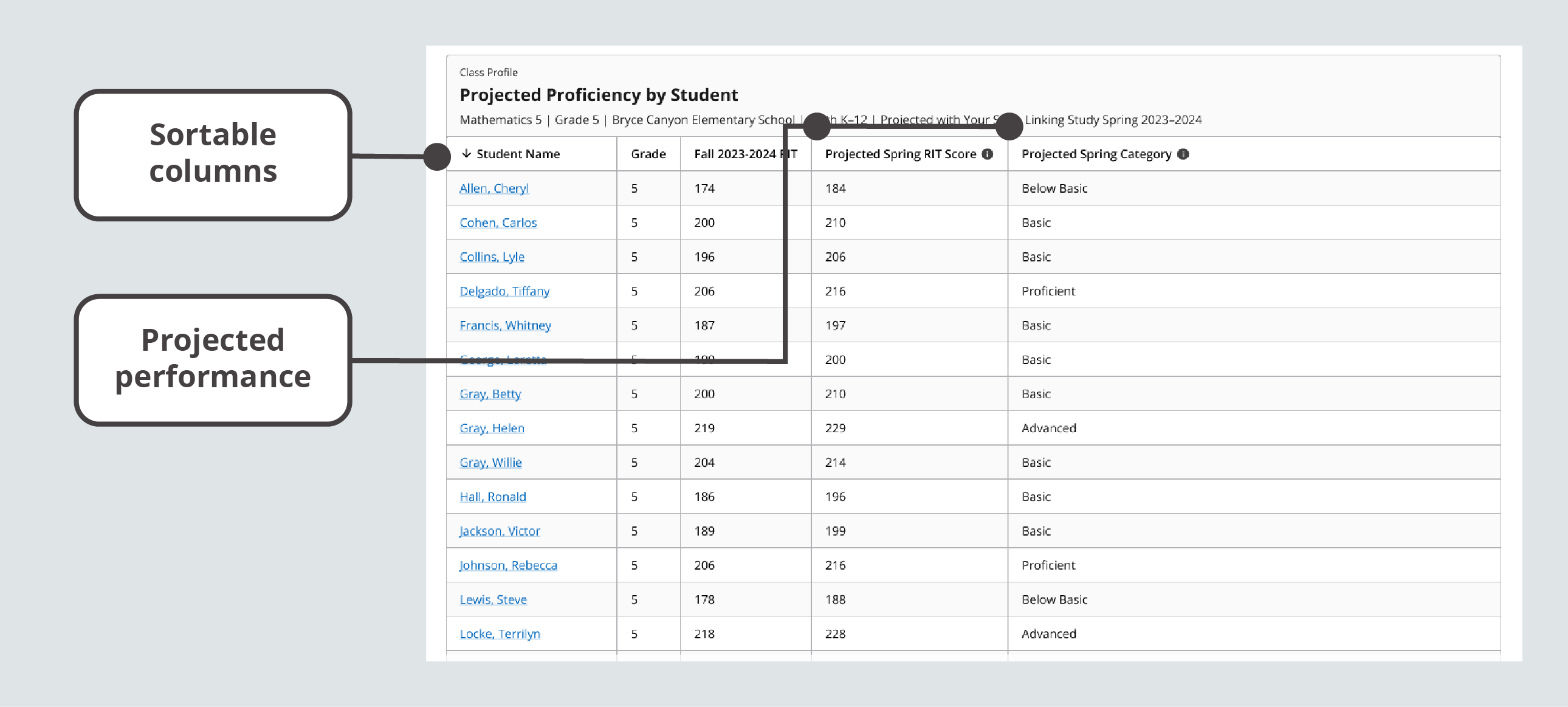The image size is (1568, 707).
Task: Open the Projected Spring RIT Score info tooltip
Action: pyautogui.click(x=989, y=154)
